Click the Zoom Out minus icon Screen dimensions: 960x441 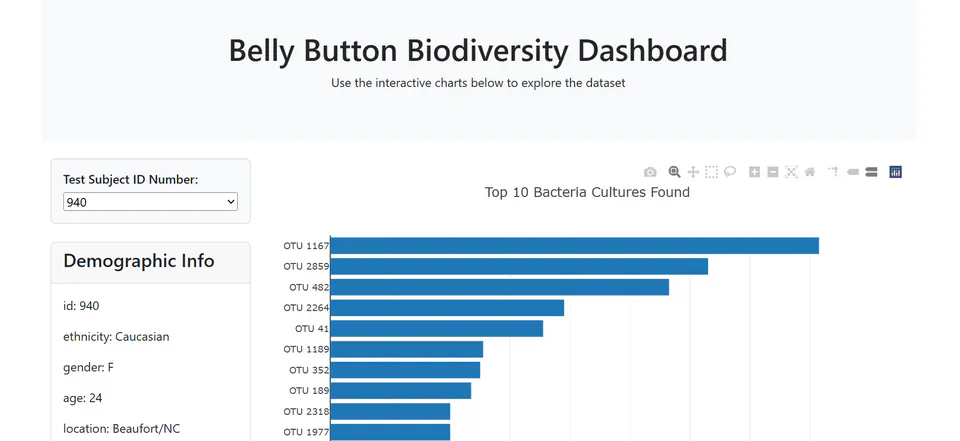[x=773, y=172]
